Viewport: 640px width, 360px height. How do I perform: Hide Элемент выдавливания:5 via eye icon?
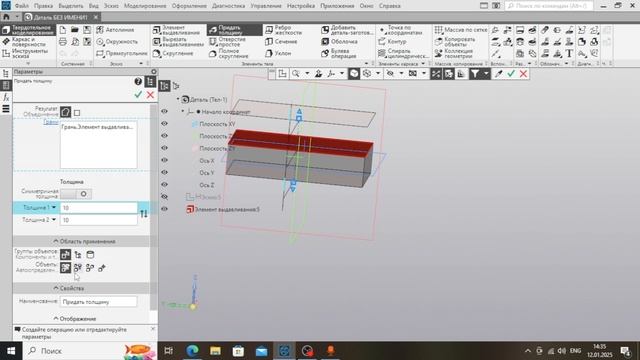coord(164,209)
